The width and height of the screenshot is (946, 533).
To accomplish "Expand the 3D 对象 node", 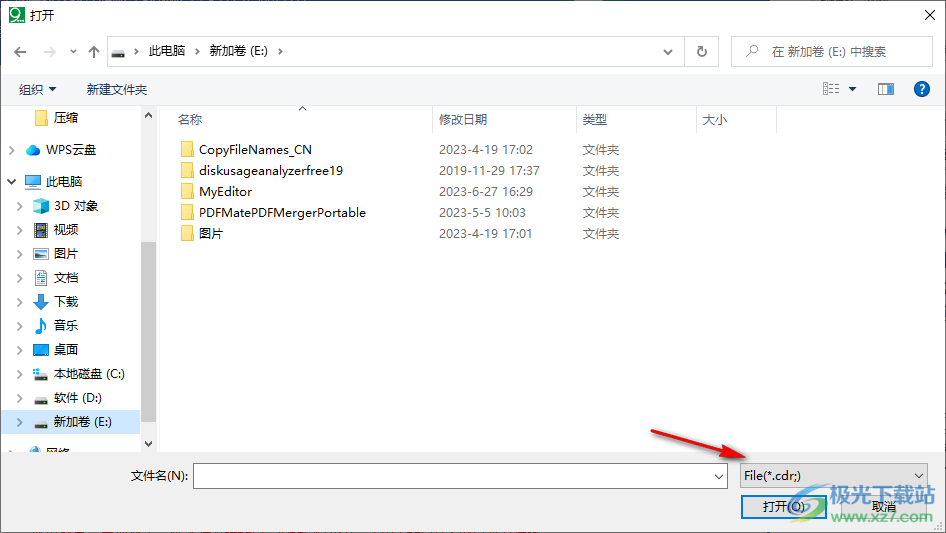I will [x=19, y=206].
